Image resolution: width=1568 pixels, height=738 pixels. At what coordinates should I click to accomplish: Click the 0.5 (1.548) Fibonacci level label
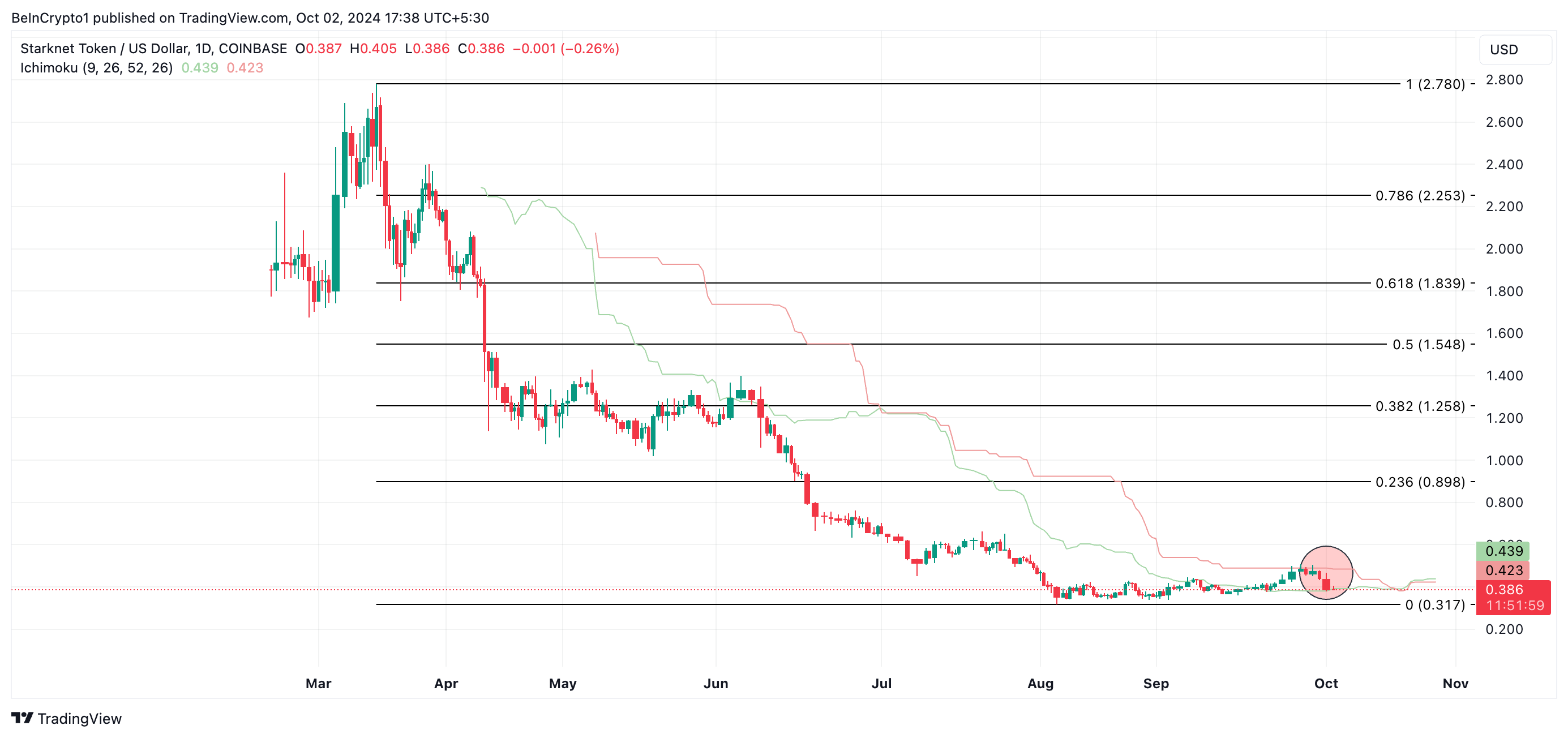[1428, 344]
